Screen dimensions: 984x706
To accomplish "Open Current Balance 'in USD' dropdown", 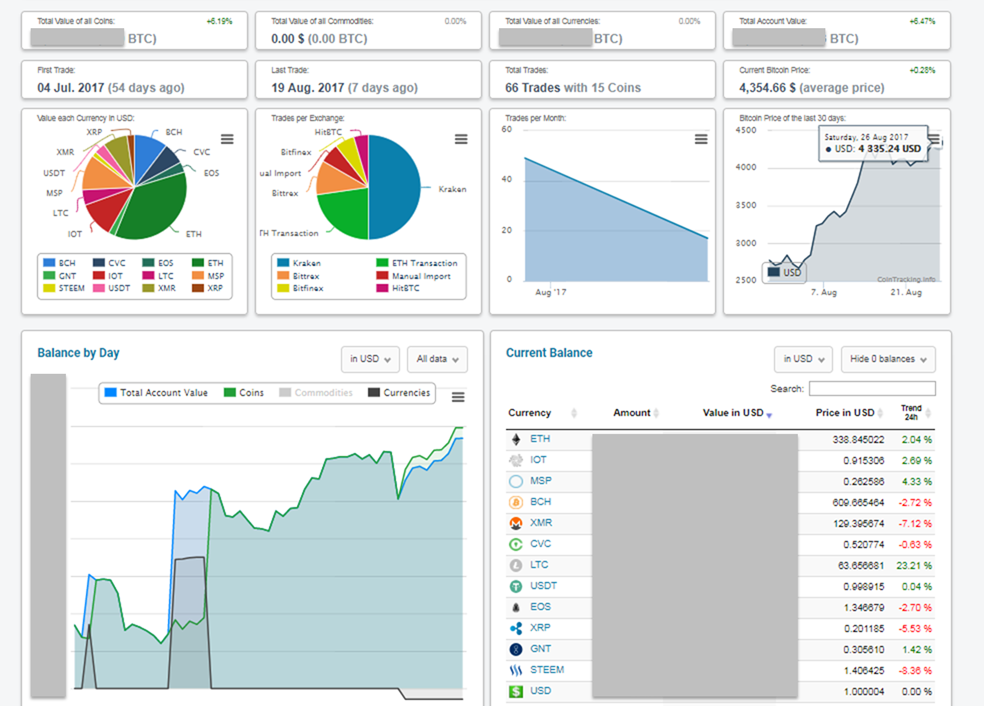I will point(803,360).
